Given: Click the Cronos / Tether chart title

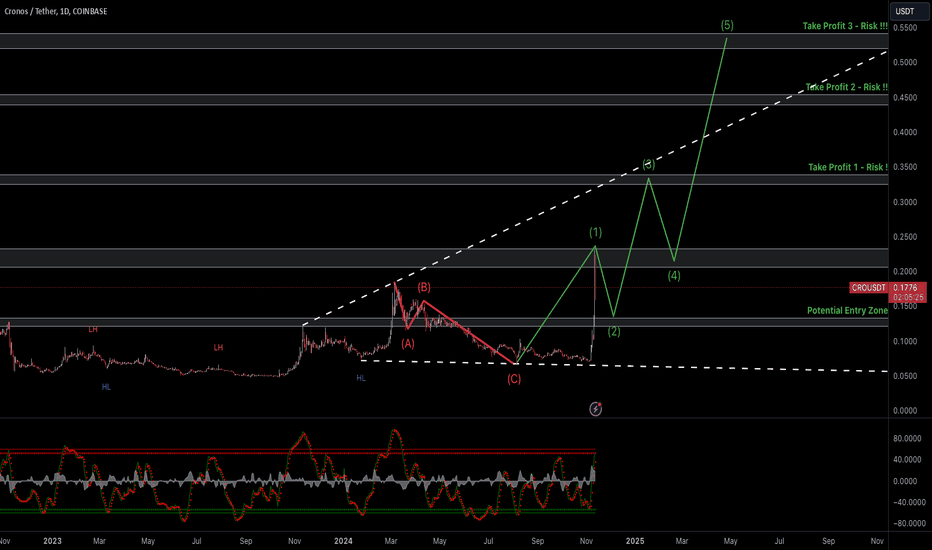Looking at the screenshot, I should point(56,11).
